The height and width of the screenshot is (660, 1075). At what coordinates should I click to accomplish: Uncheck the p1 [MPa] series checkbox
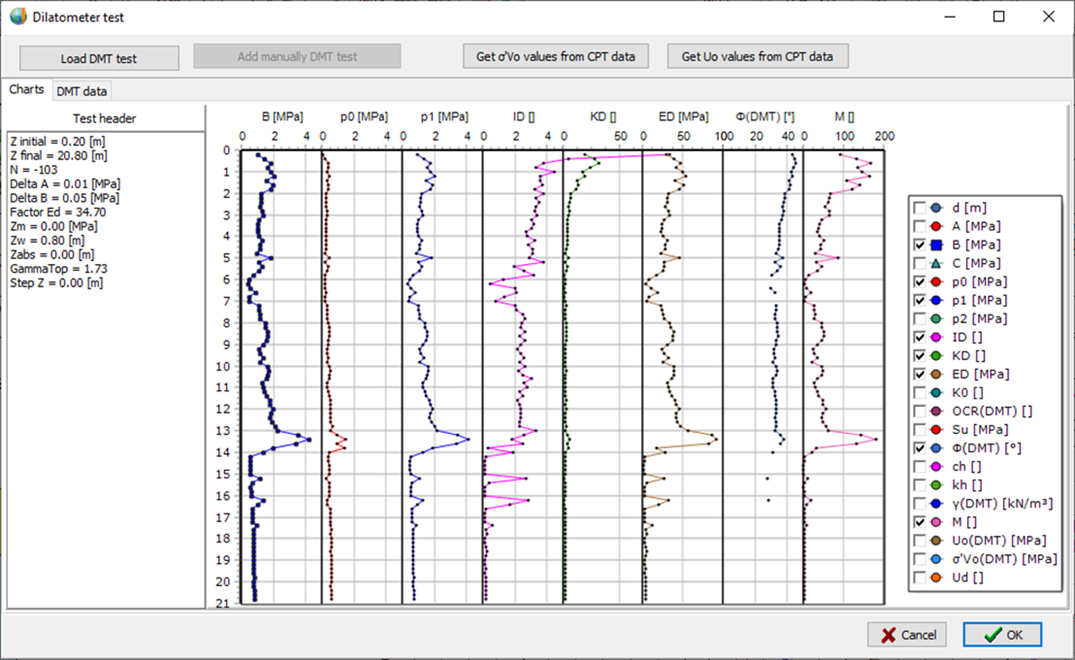(920, 300)
